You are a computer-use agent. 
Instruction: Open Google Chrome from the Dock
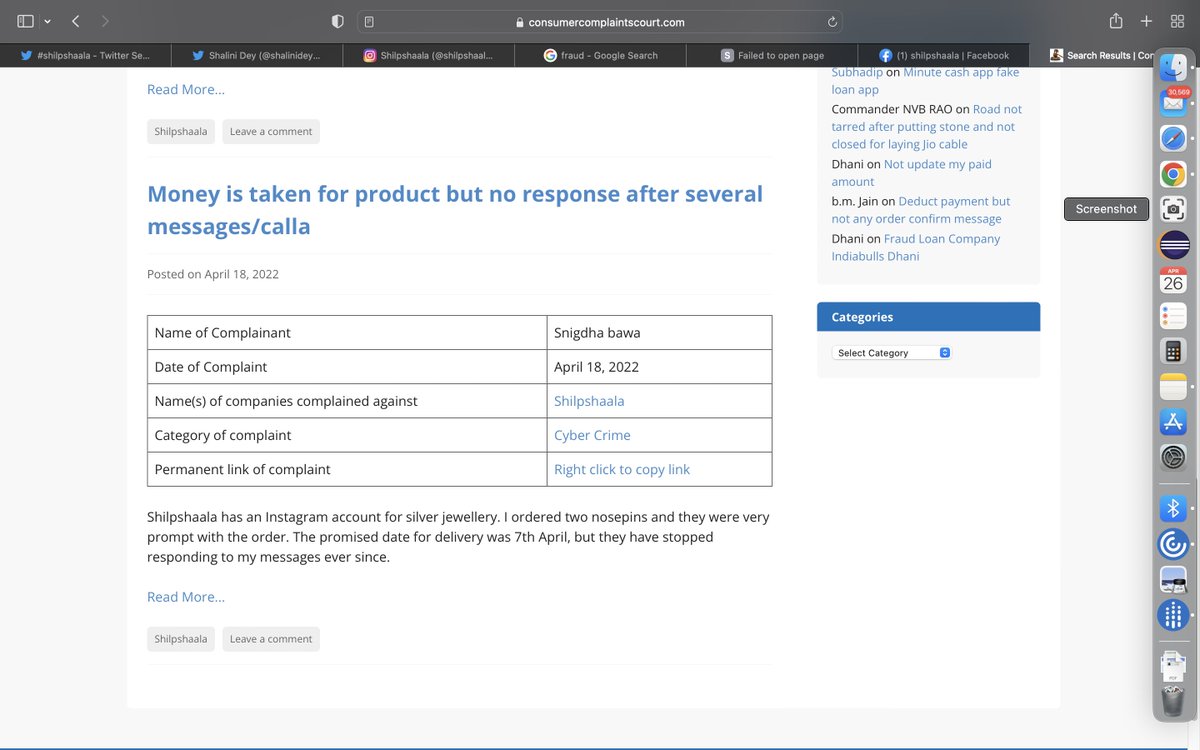(x=1173, y=174)
